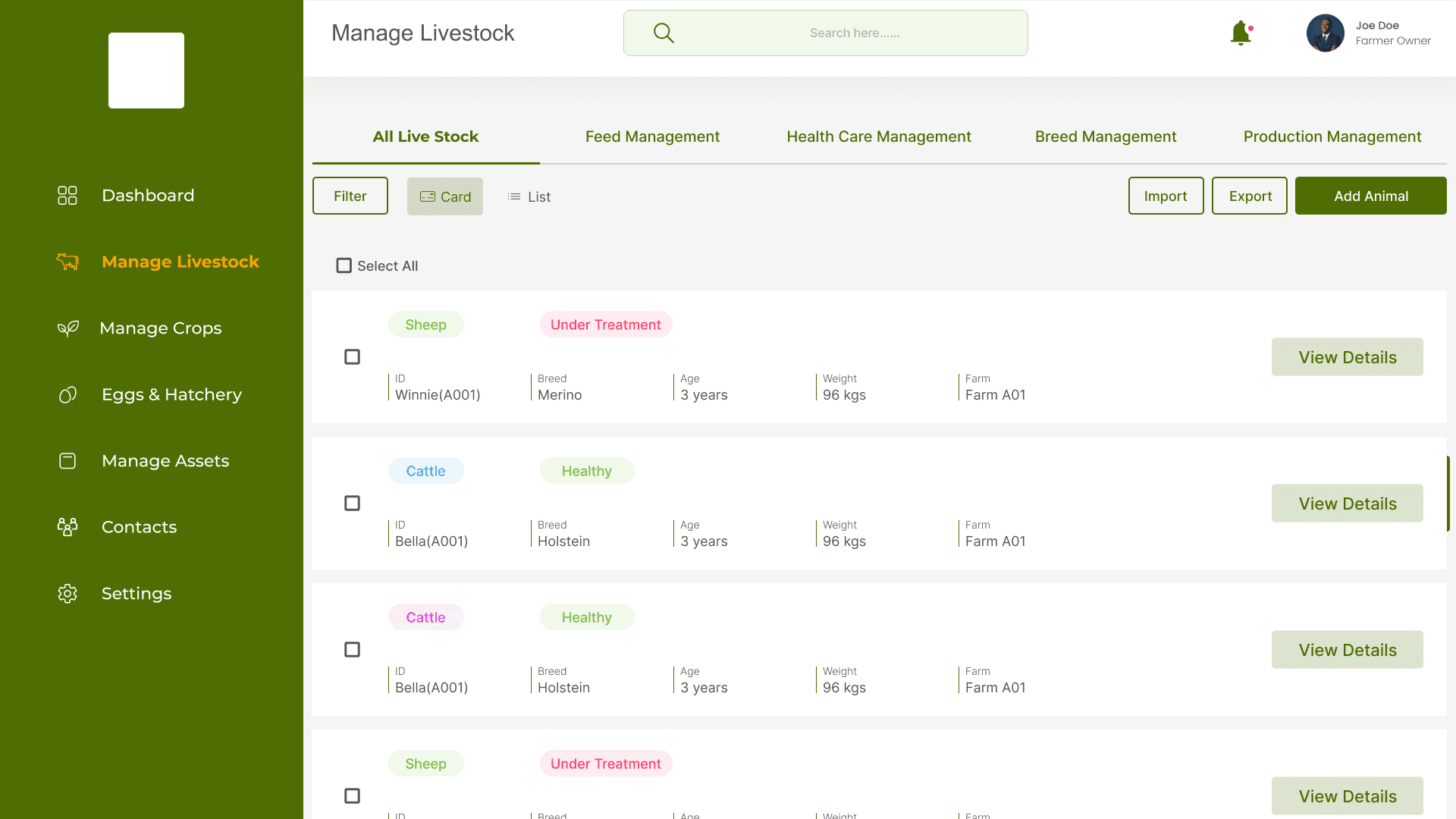
Task: Switch to Production Management tab
Action: 1332,136
